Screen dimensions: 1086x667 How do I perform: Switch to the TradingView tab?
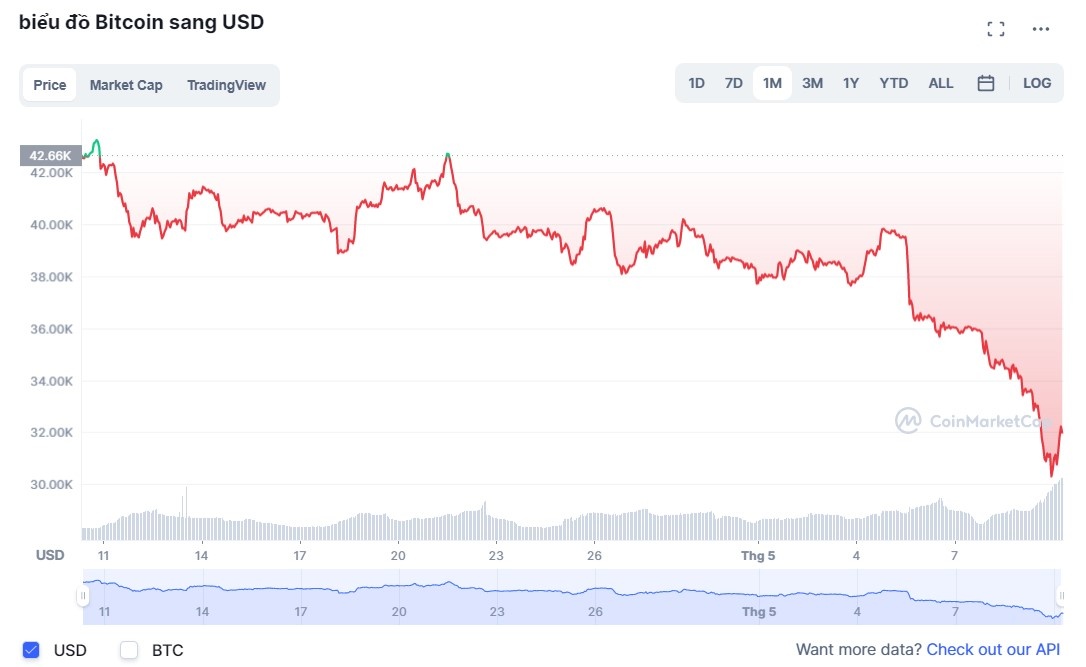(226, 85)
